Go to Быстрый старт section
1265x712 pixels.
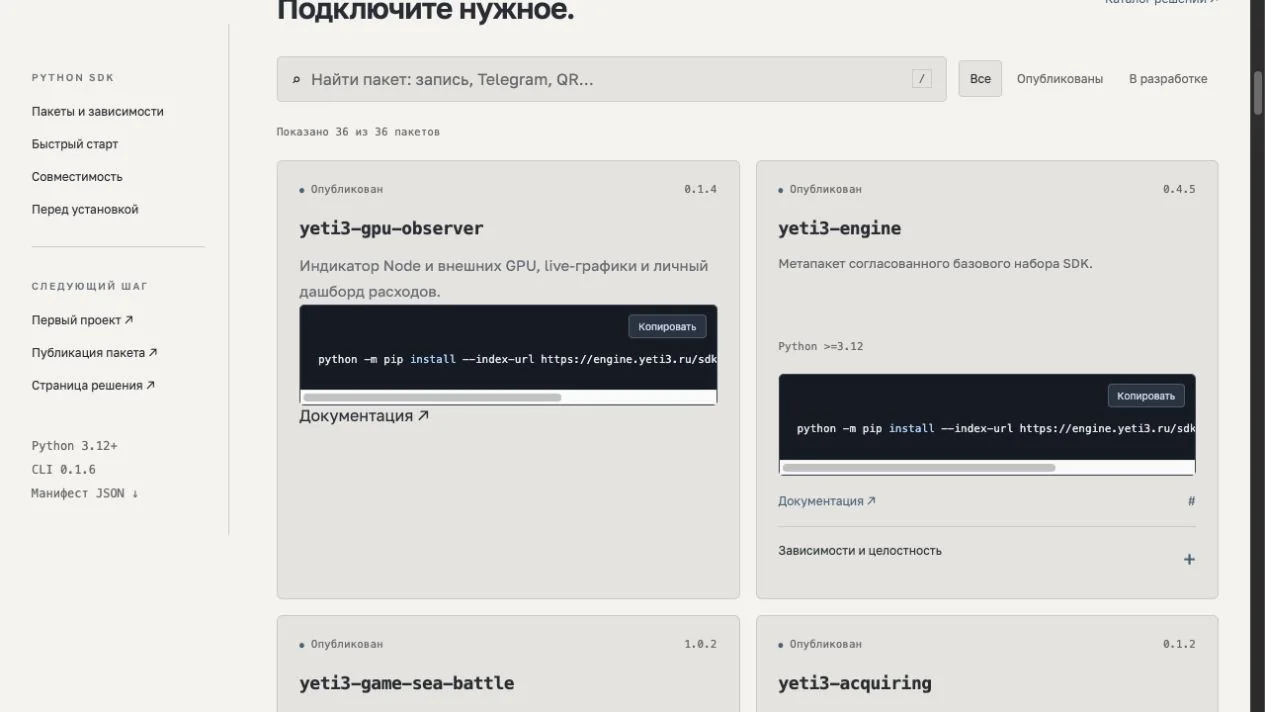click(x=74, y=144)
